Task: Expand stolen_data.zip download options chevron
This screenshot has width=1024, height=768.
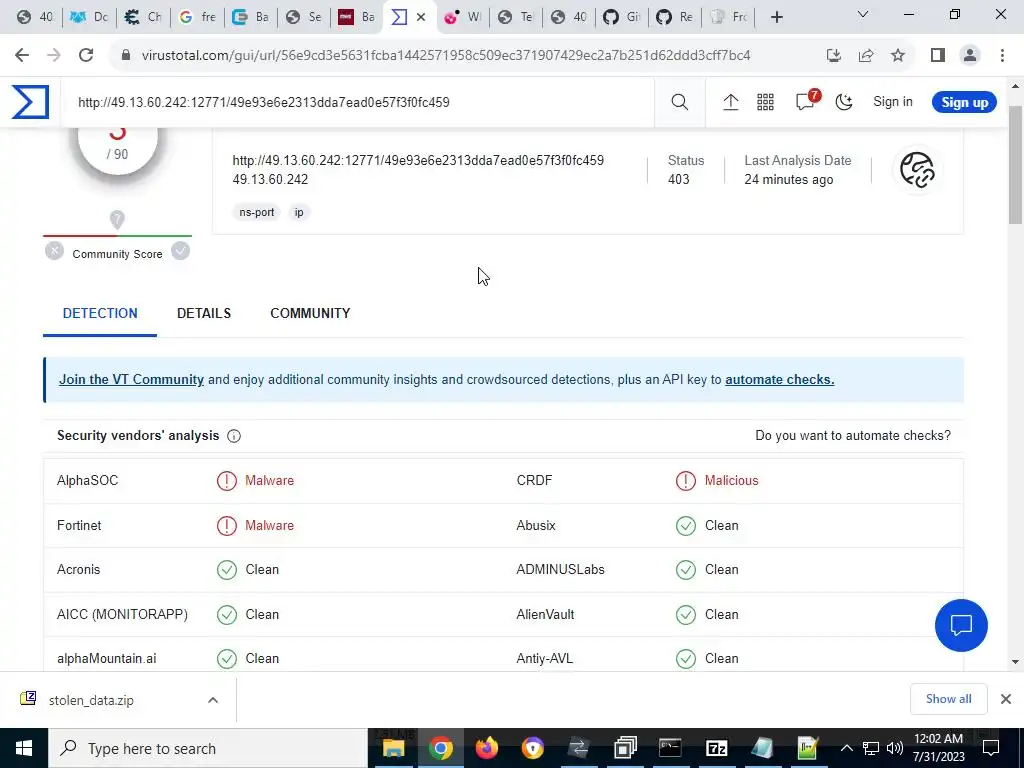Action: coord(213,700)
